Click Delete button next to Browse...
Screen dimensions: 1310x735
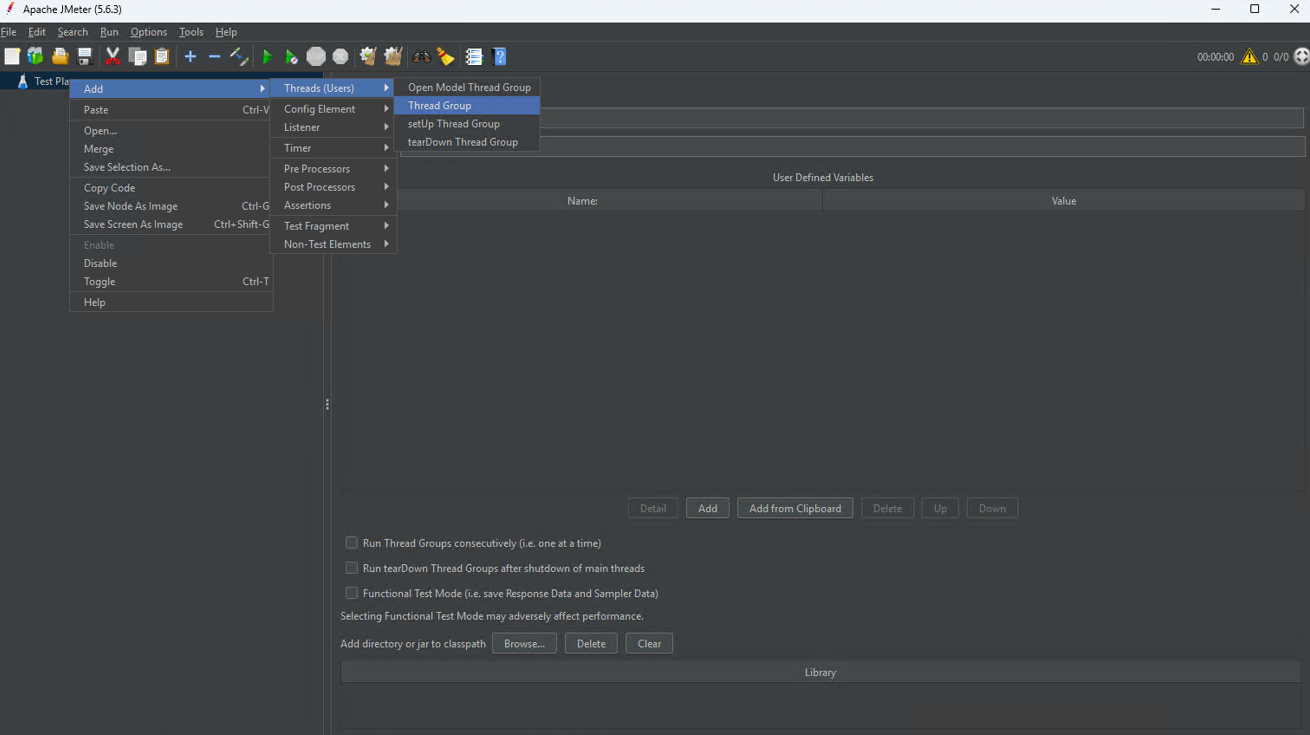pyautogui.click(x=591, y=643)
